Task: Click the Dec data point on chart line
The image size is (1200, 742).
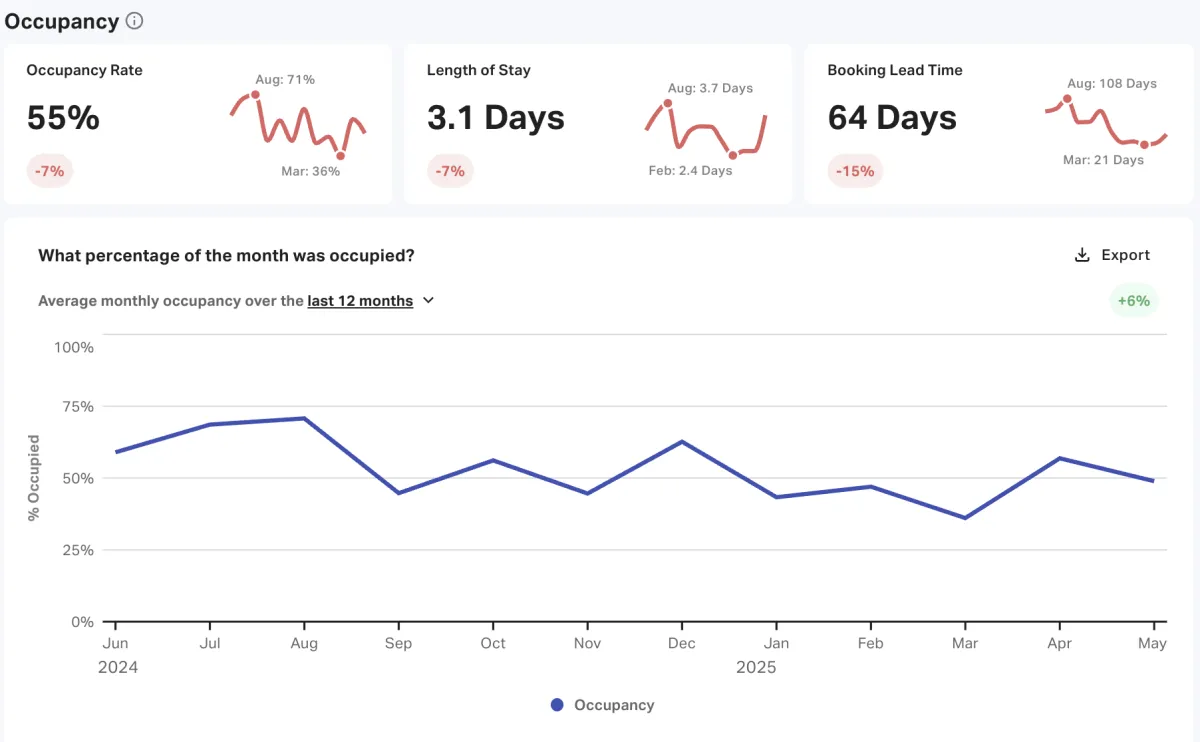Action: [681, 441]
